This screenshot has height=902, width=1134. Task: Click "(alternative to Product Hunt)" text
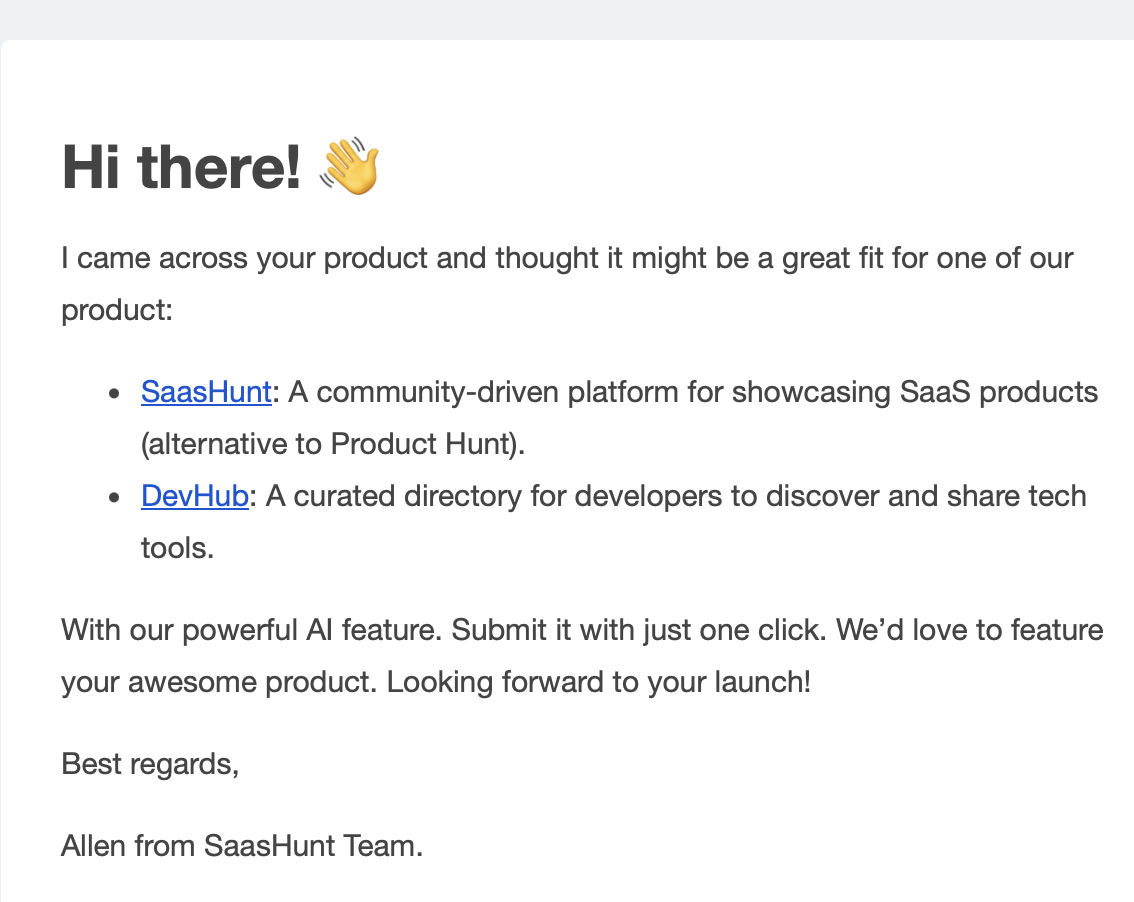[333, 444]
